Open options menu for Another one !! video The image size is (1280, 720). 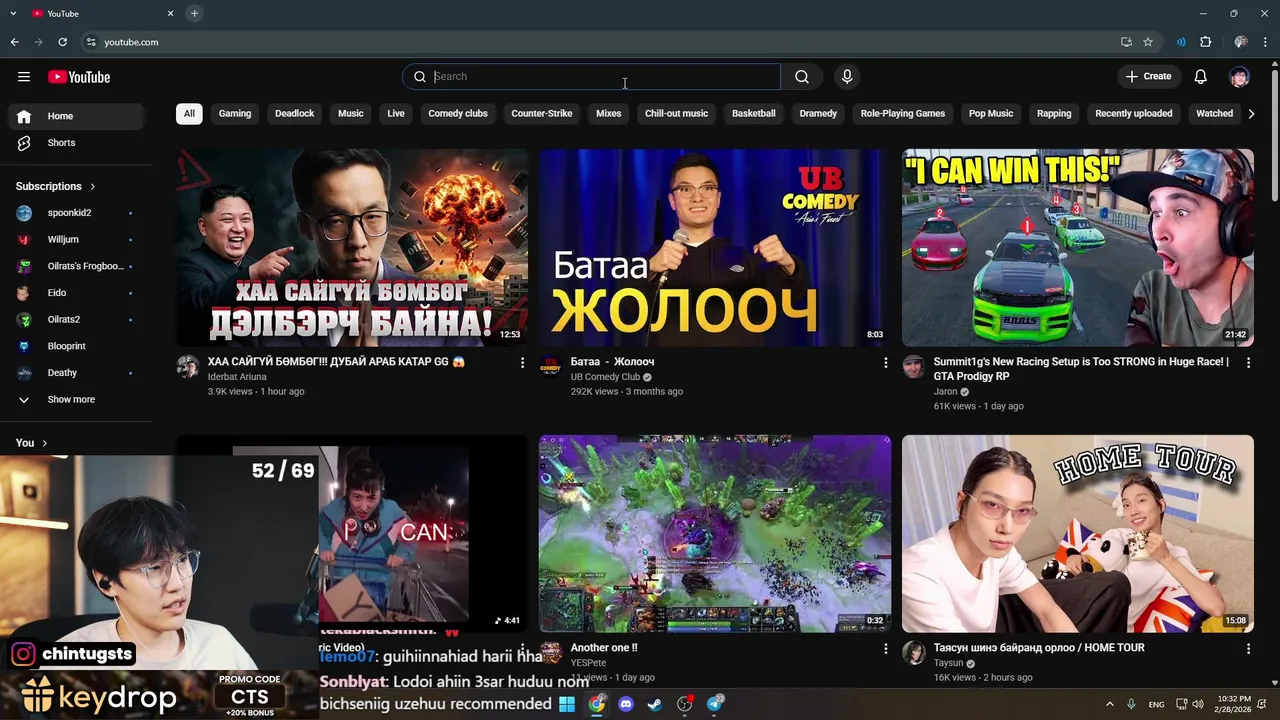click(885, 649)
